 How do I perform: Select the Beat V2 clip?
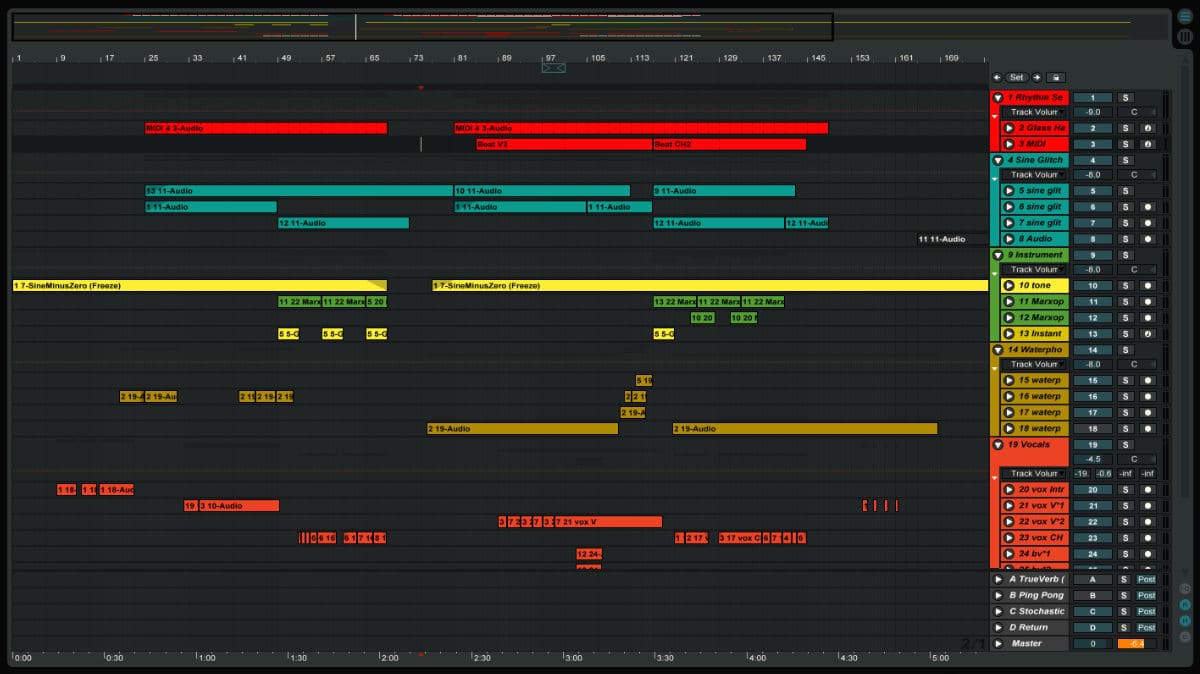[x=564, y=144]
